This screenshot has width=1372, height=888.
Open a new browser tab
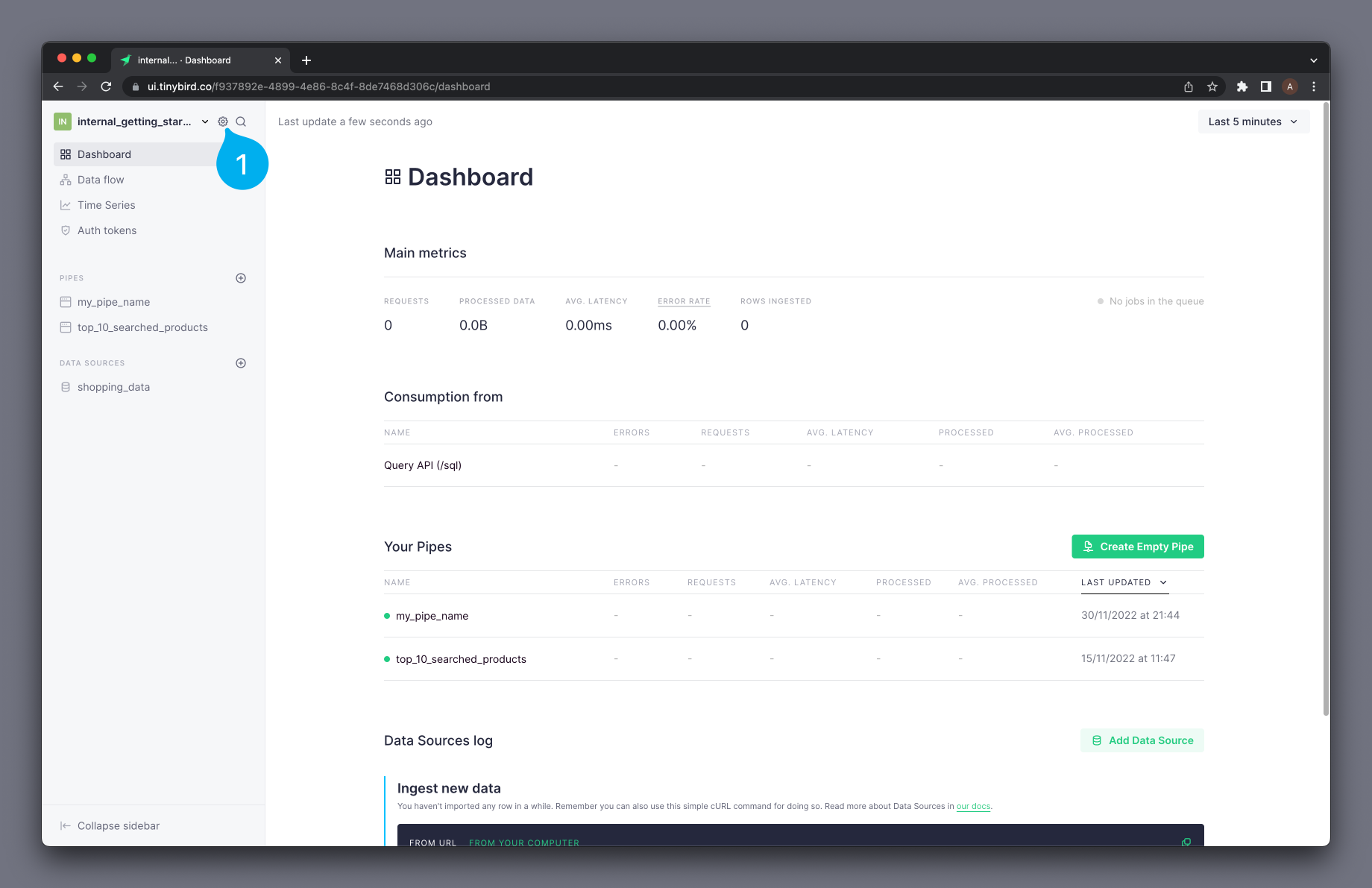[306, 60]
